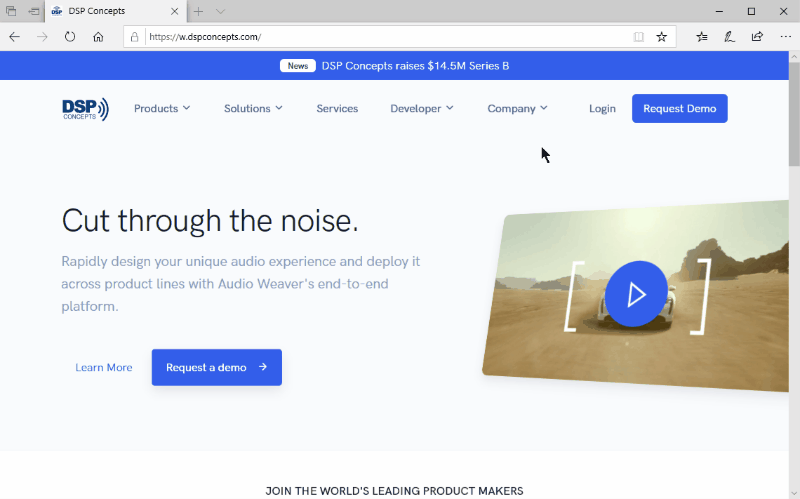Follow the Learn More link

(104, 368)
